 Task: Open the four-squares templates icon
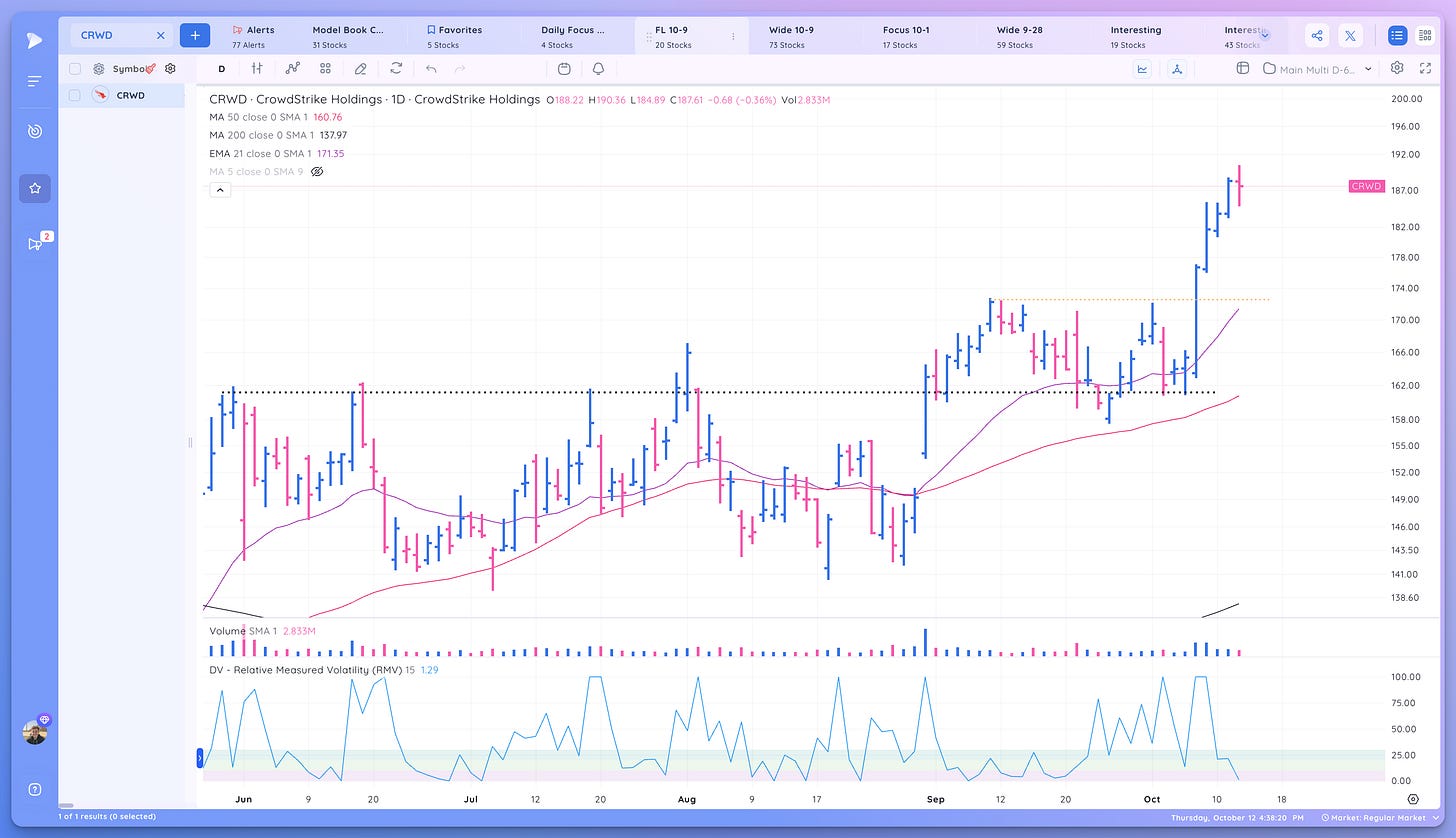pyautogui.click(x=326, y=69)
